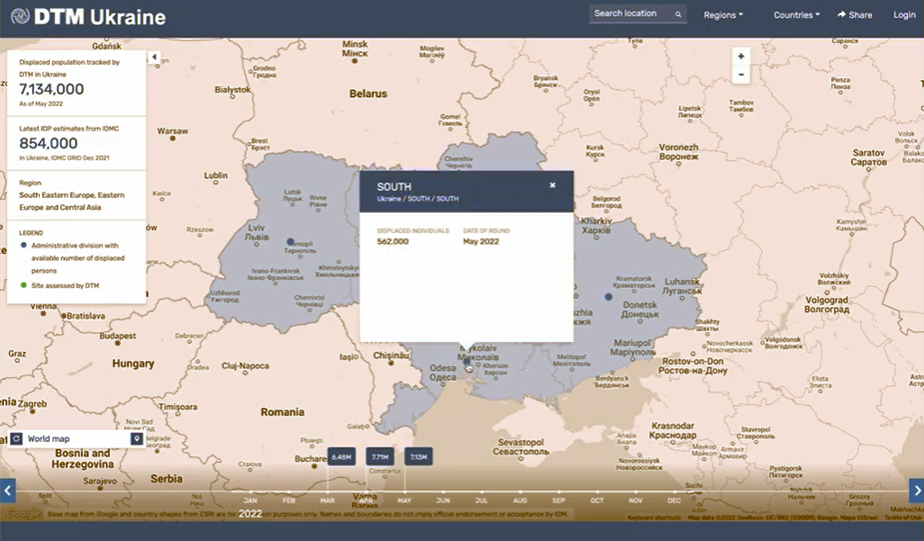The height and width of the screenshot is (541, 924).
Task: Click the Odesa city label
Action: coord(443,372)
